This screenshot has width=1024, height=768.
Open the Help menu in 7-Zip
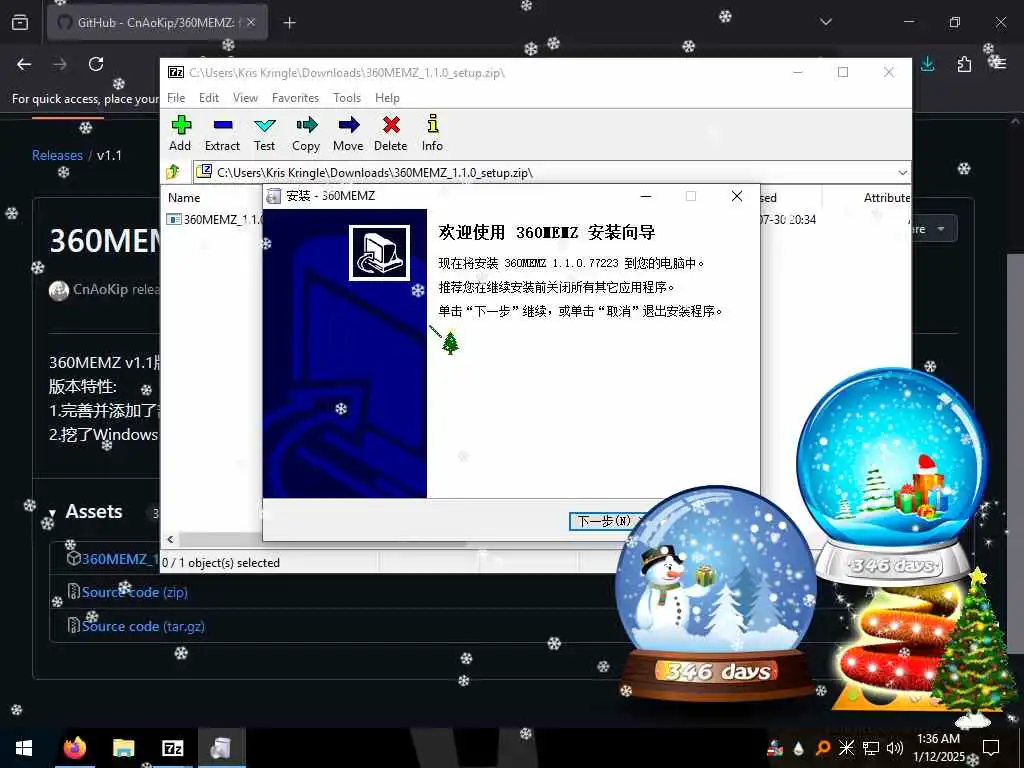click(x=387, y=98)
